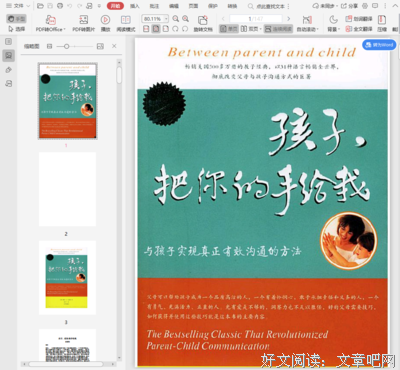Open the zoom percentage combo box
This screenshot has width=400, height=370.
155,19
